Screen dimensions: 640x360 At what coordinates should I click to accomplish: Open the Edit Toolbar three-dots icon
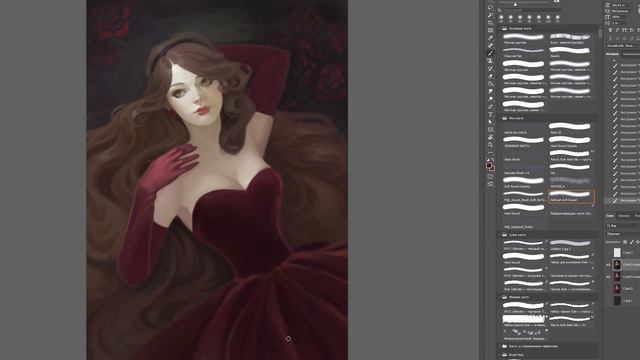tap(490, 153)
